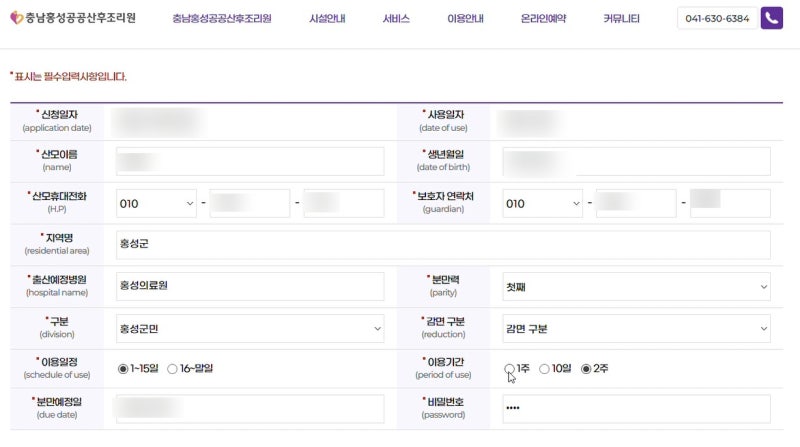Open the 커뮤니티 menu

[x=621, y=19]
